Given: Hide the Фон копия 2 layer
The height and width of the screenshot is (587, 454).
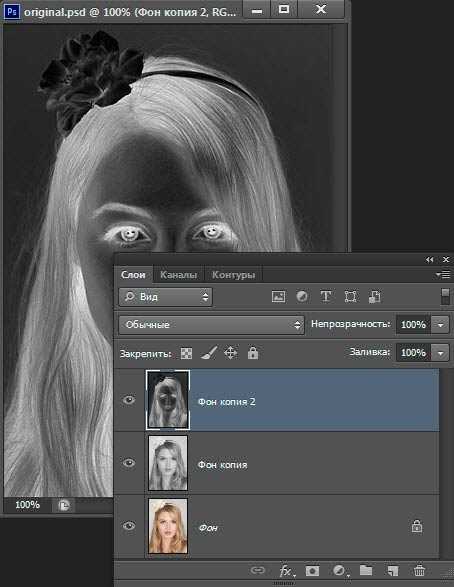Looking at the screenshot, I should click(129, 400).
